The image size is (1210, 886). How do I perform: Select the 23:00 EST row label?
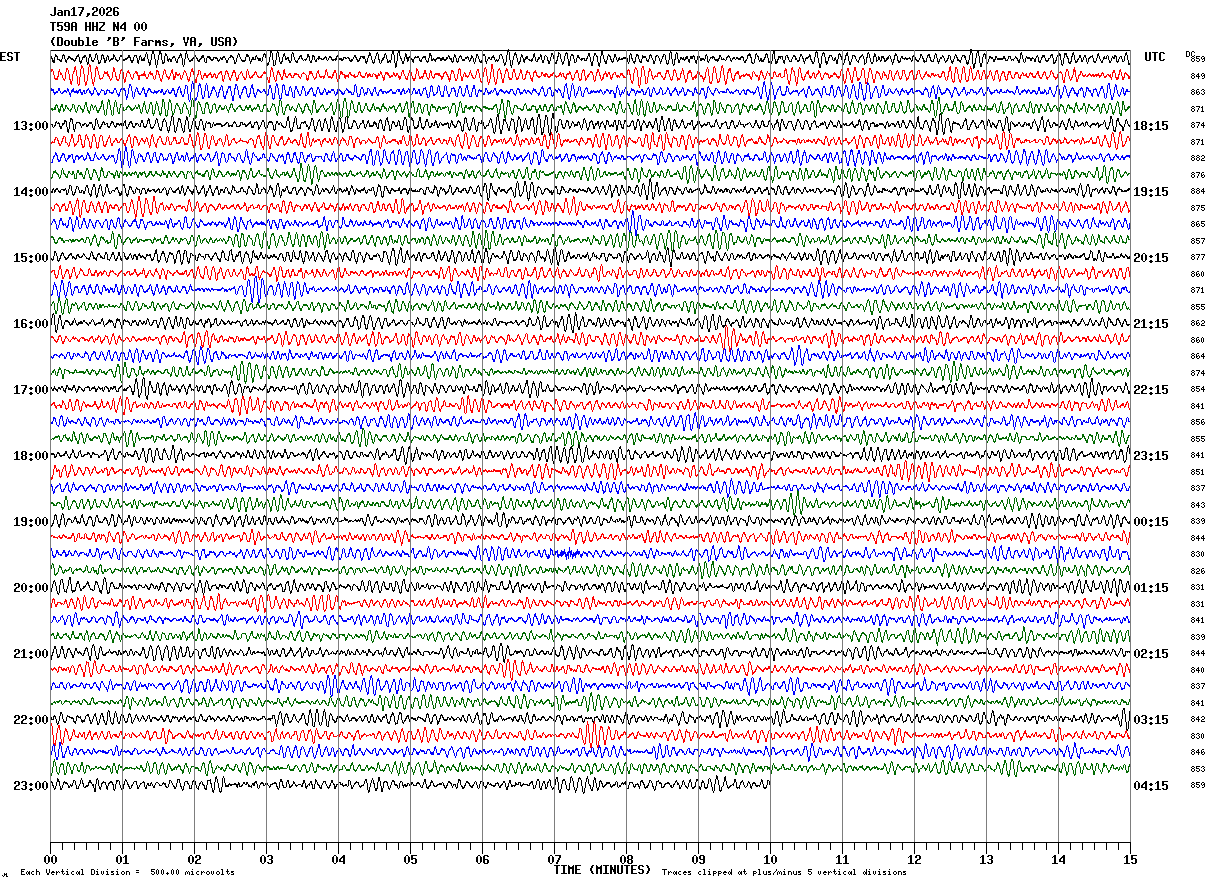click(x=30, y=786)
